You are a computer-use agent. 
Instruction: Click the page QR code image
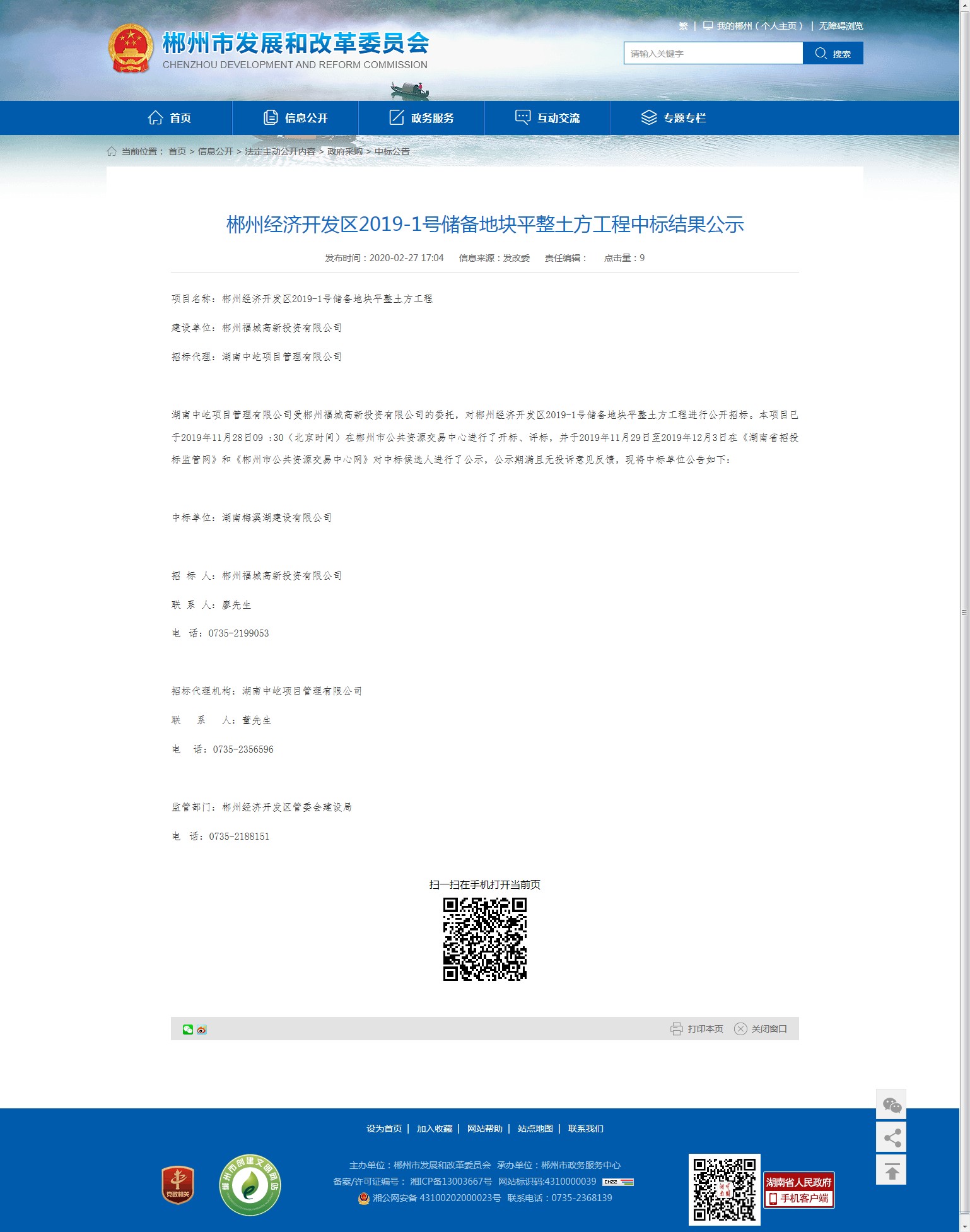tap(485, 939)
